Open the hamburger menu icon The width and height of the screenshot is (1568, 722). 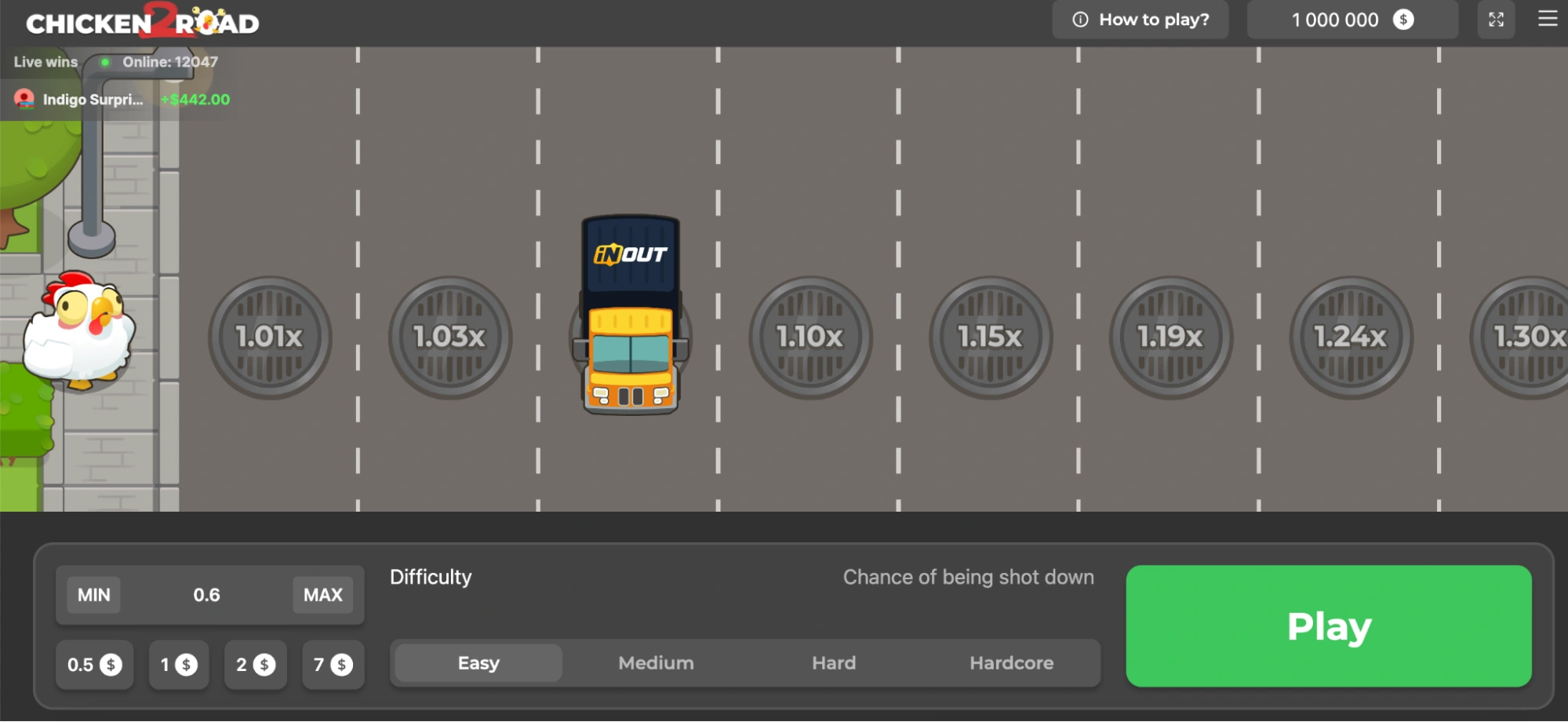1547,19
